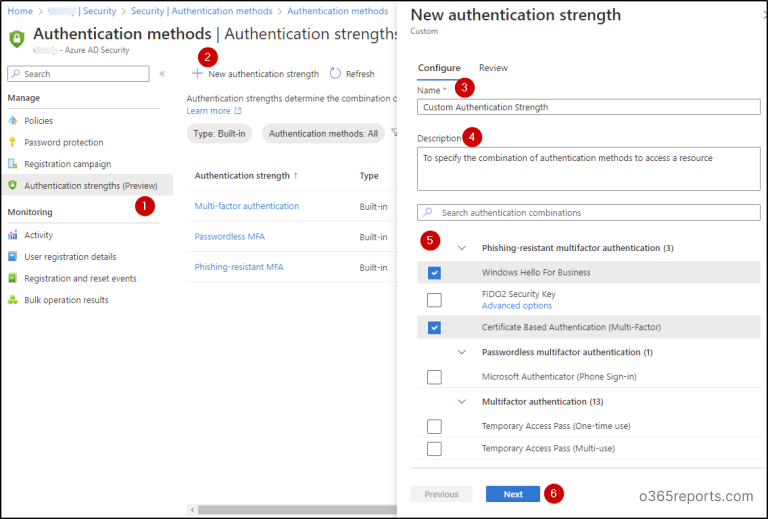This screenshot has width=768, height=519.
Task: Click the magnifier icon in authentication combinations search
Action: pos(428,212)
